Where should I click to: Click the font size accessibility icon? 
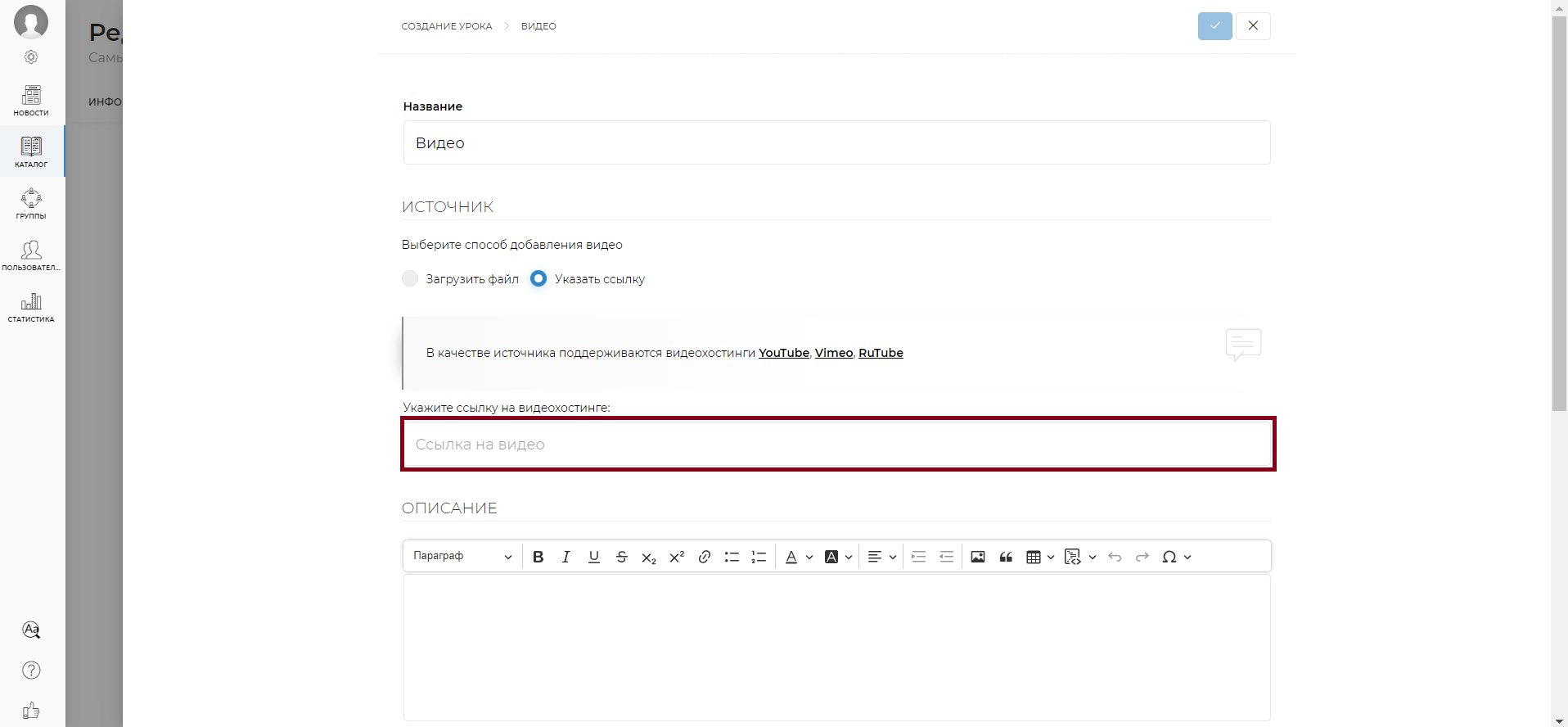(31, 630)
